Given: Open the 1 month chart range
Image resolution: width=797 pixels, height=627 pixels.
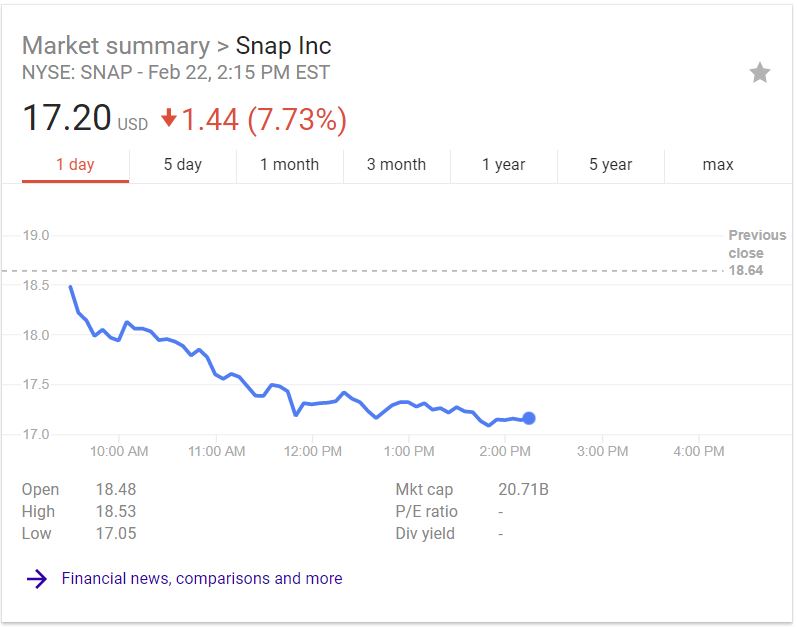Looking at the screenshot, I should [x=290, y=165].
